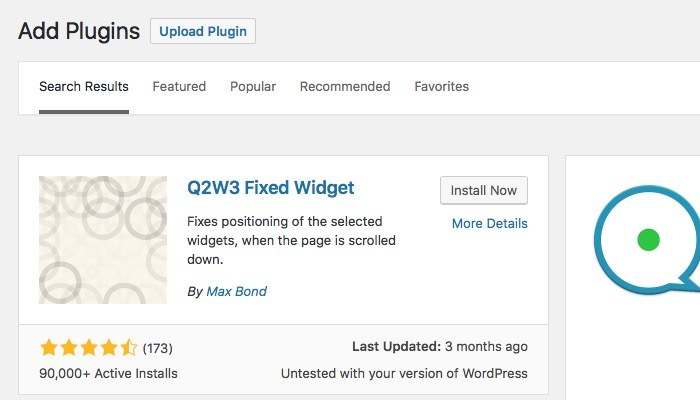Select the Recommended tab

345,87
